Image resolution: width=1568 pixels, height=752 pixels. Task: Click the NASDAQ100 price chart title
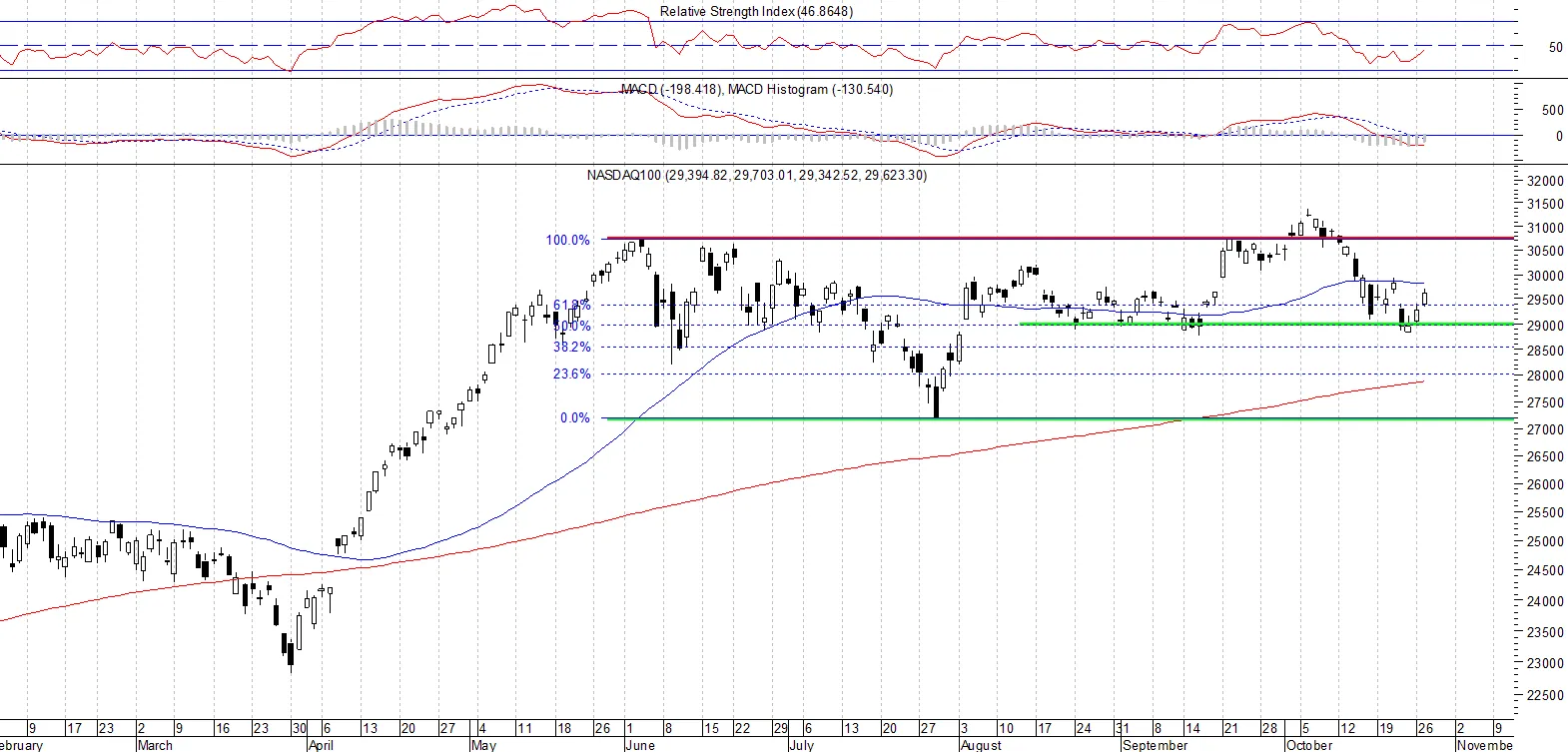pyautogui.click(x=756, y=176)
